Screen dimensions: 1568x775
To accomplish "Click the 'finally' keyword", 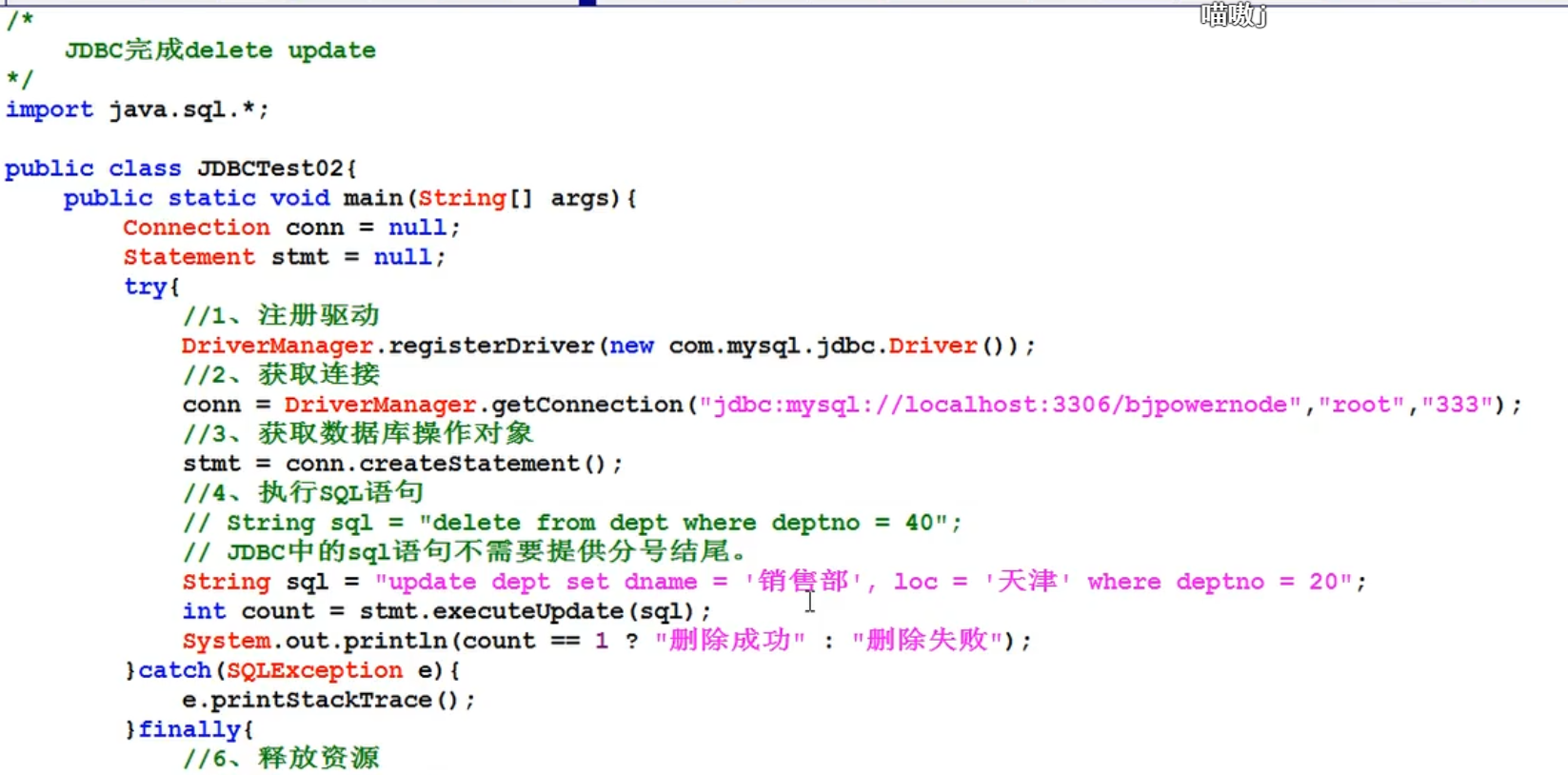I will (189, 729).
